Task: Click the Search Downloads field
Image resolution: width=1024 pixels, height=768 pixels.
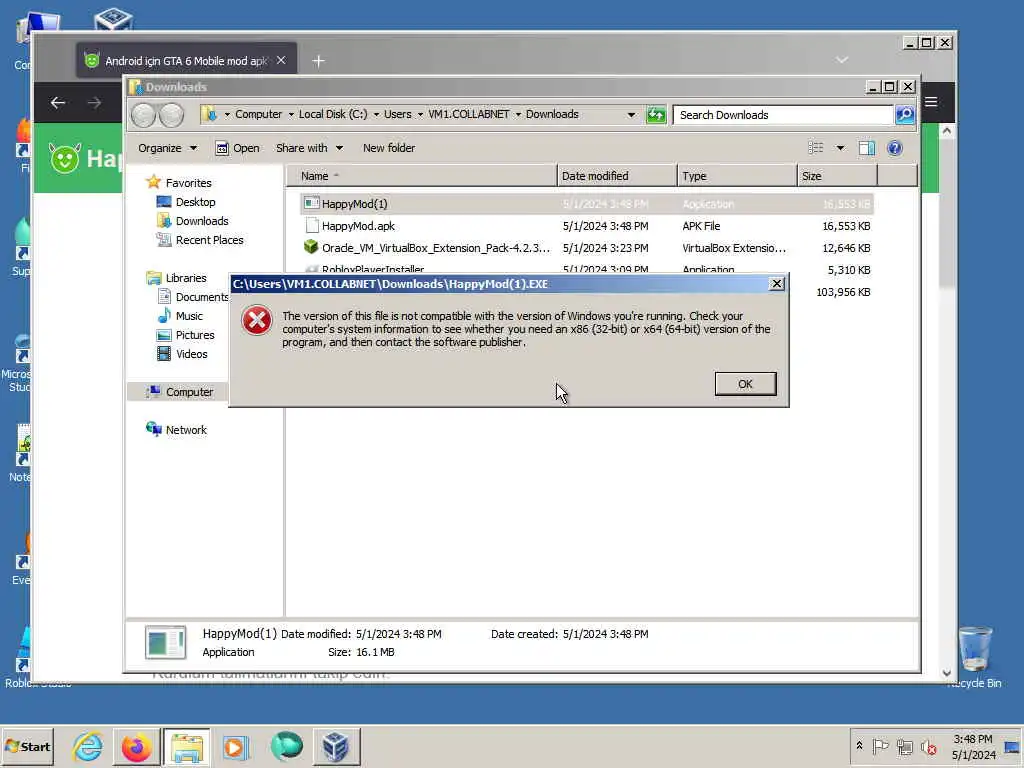Action: [783, 115]
